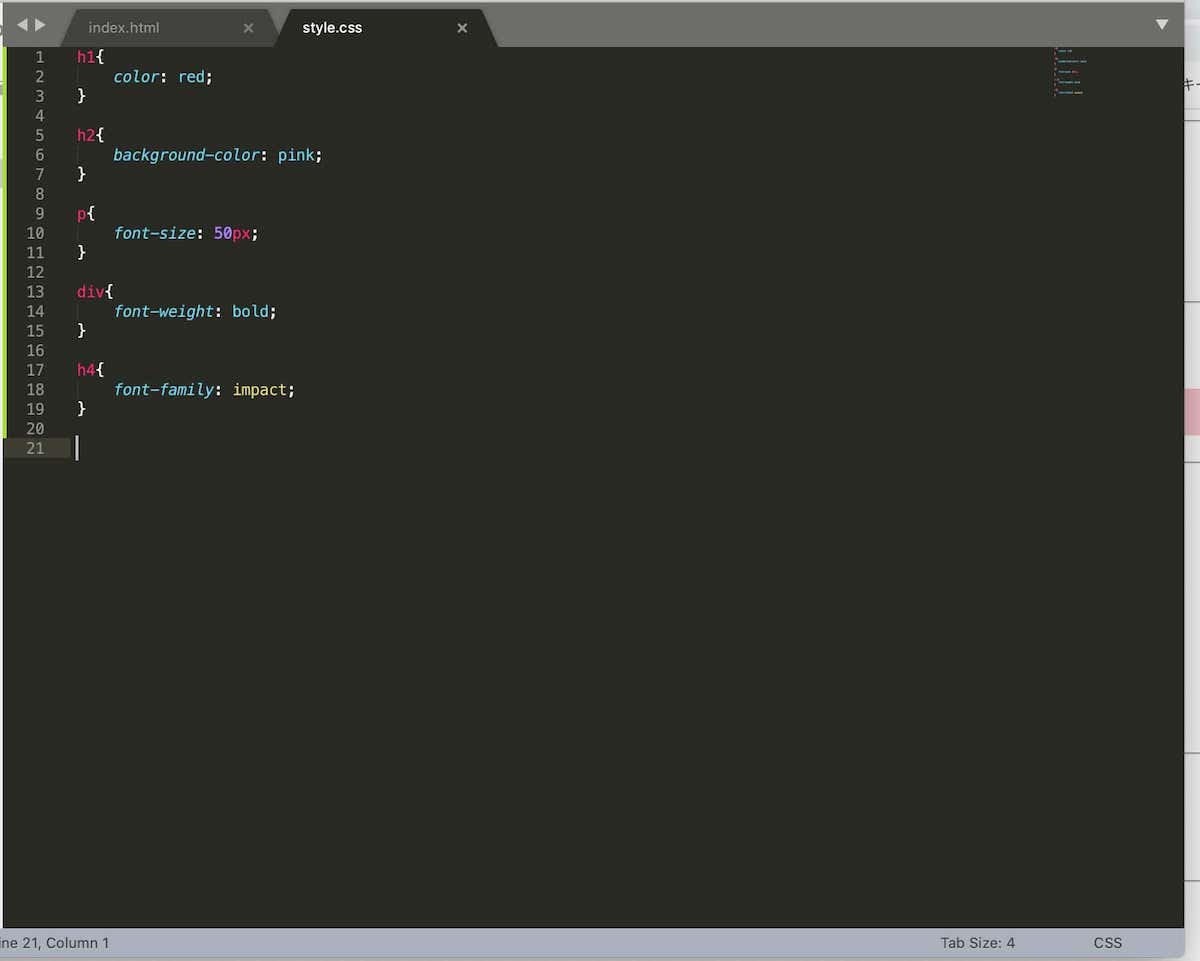Screen dimensions: 1200x961
Task: Change the CSS syntax selector
Action: tap(1108, 942)
